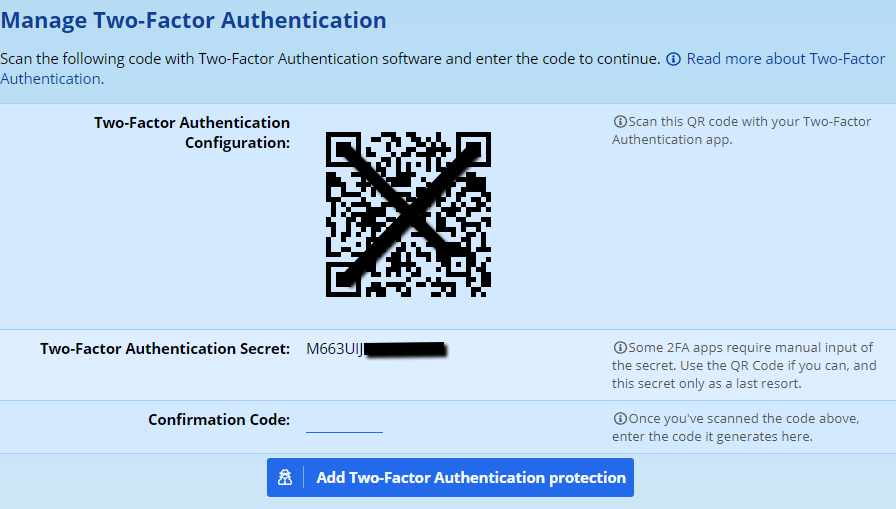Click the Confirmation Code label
Image resolution: width=896 pixels, height=509 pixels.
(219, 420)
